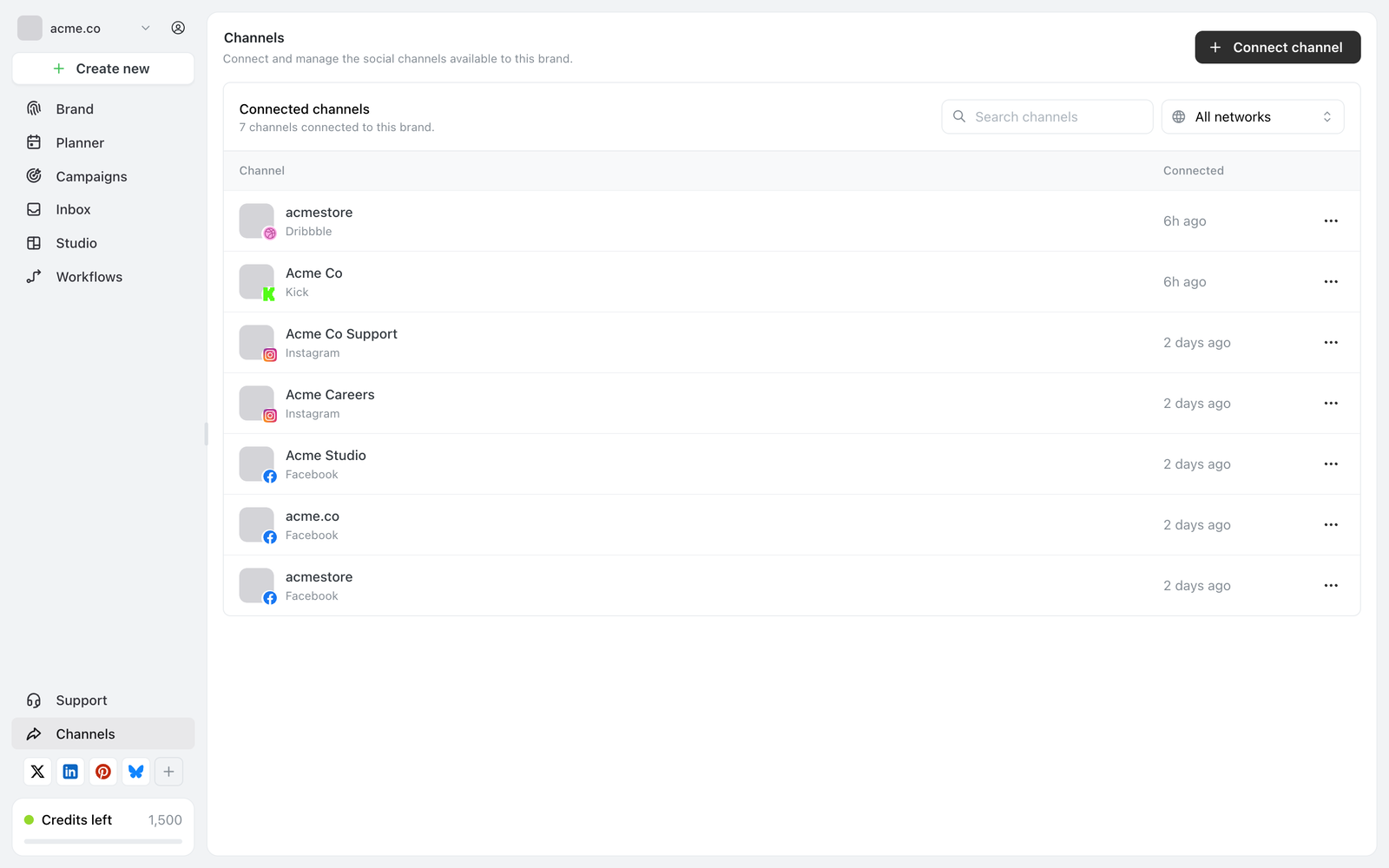Click the LinkedIn channel icon
Image resolution: width=1389 pixels, height=868 pixels.
pyautogui.click(x=70, y=772)
